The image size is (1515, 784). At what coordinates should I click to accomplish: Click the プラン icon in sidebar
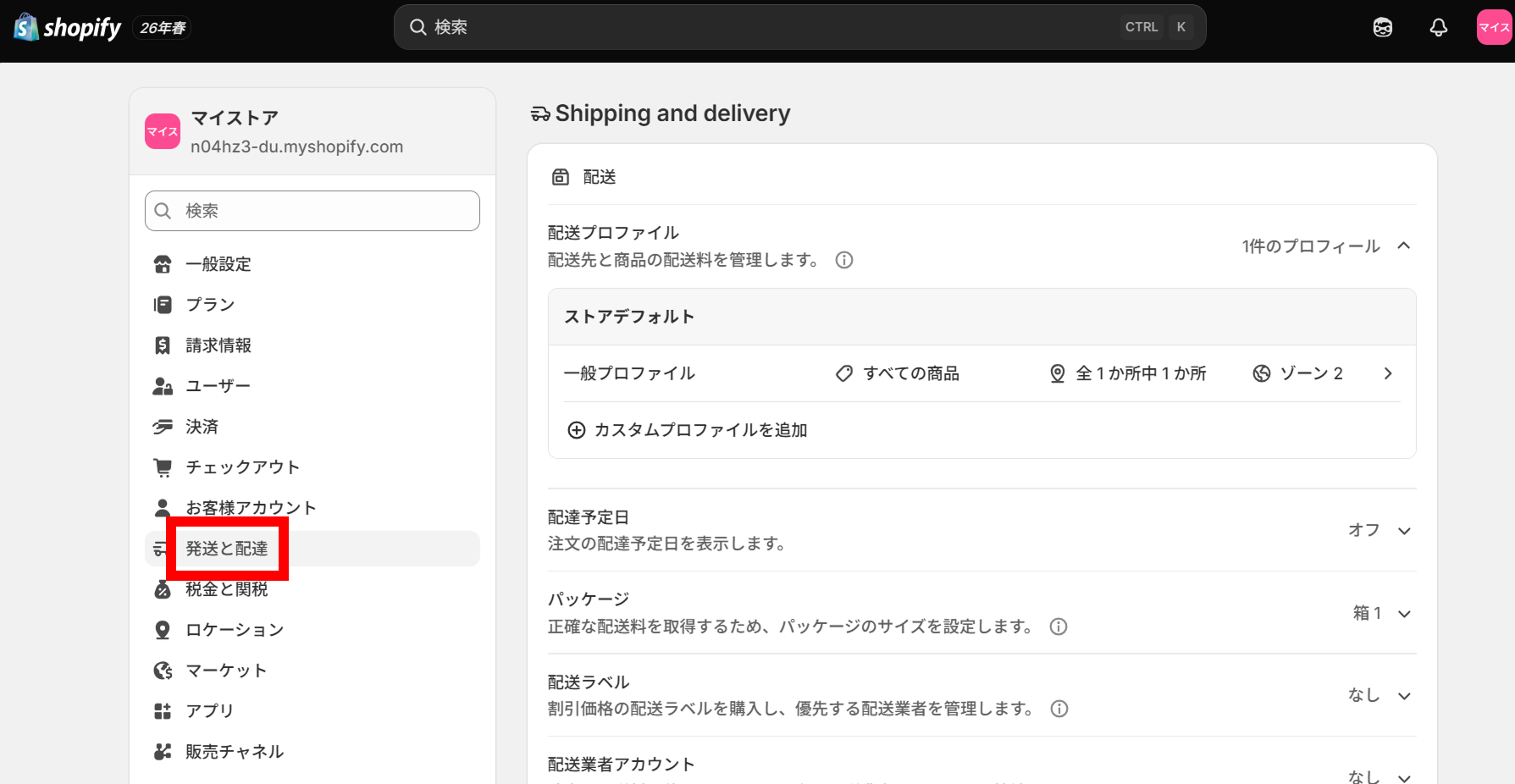[x=163, y=305]
